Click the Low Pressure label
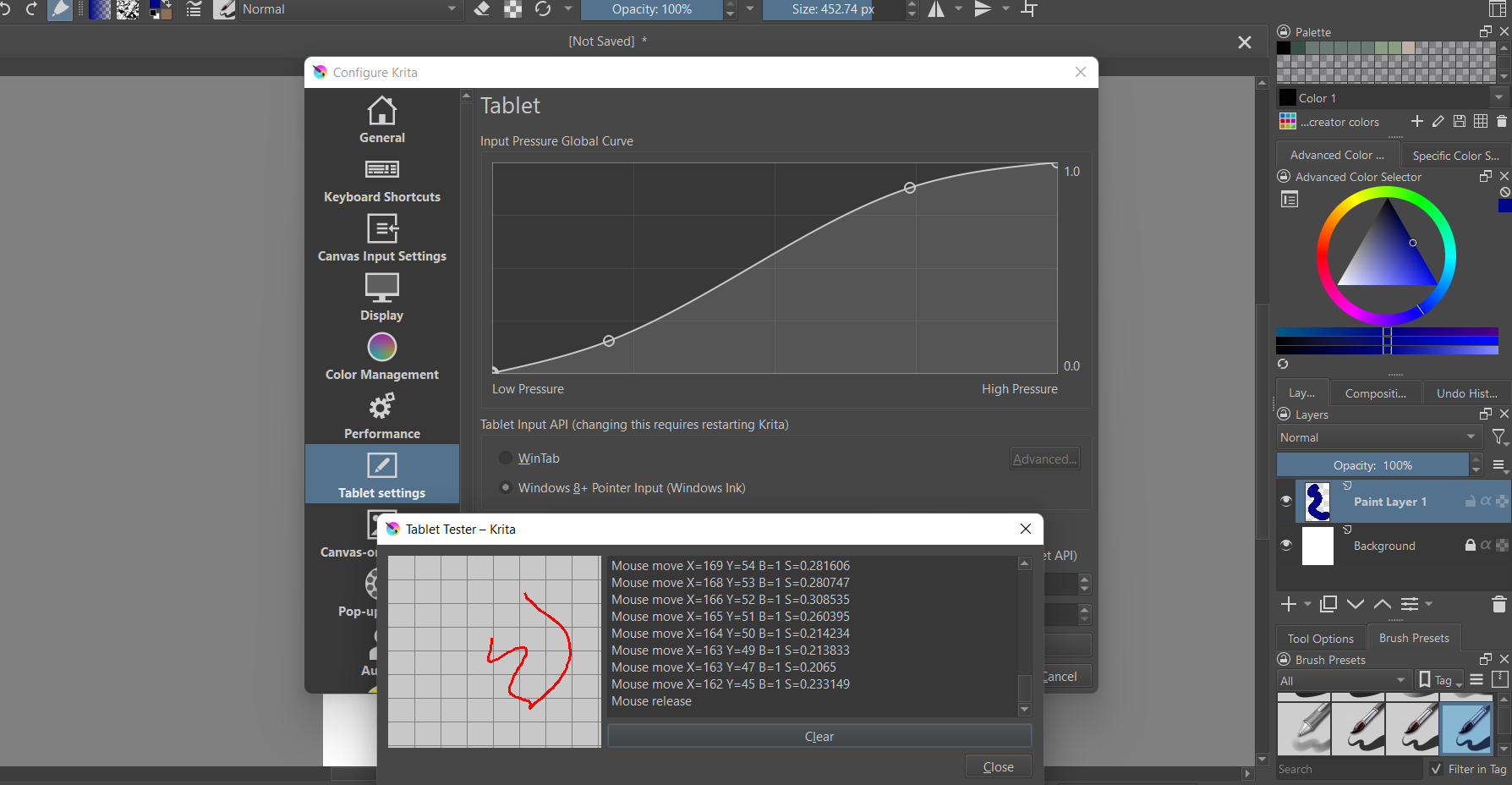Screen dimensions: 1512x785 point(528,389)
